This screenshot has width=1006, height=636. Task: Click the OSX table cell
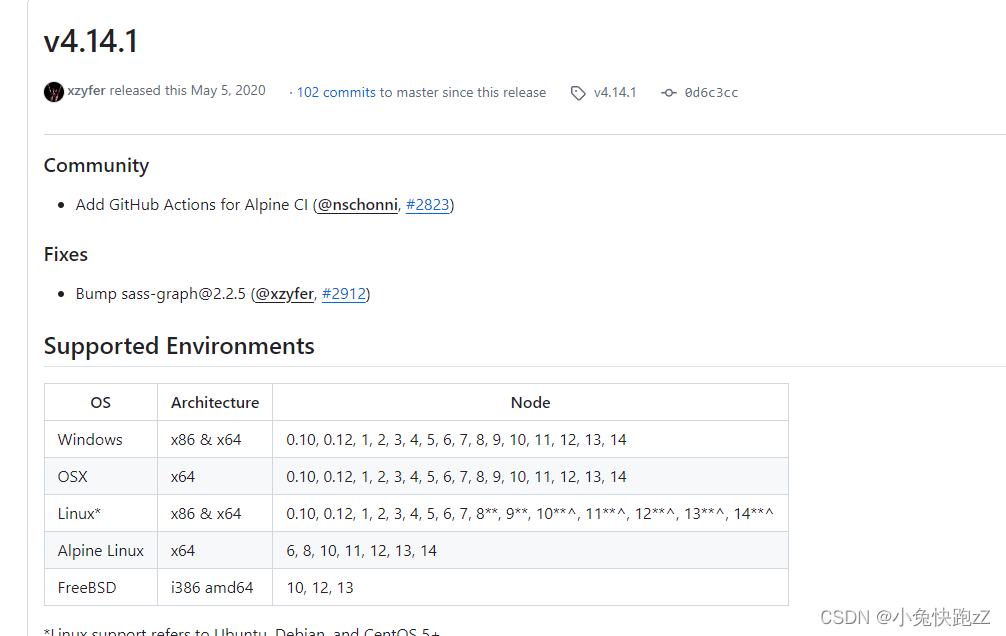click(x=101, y=477)
